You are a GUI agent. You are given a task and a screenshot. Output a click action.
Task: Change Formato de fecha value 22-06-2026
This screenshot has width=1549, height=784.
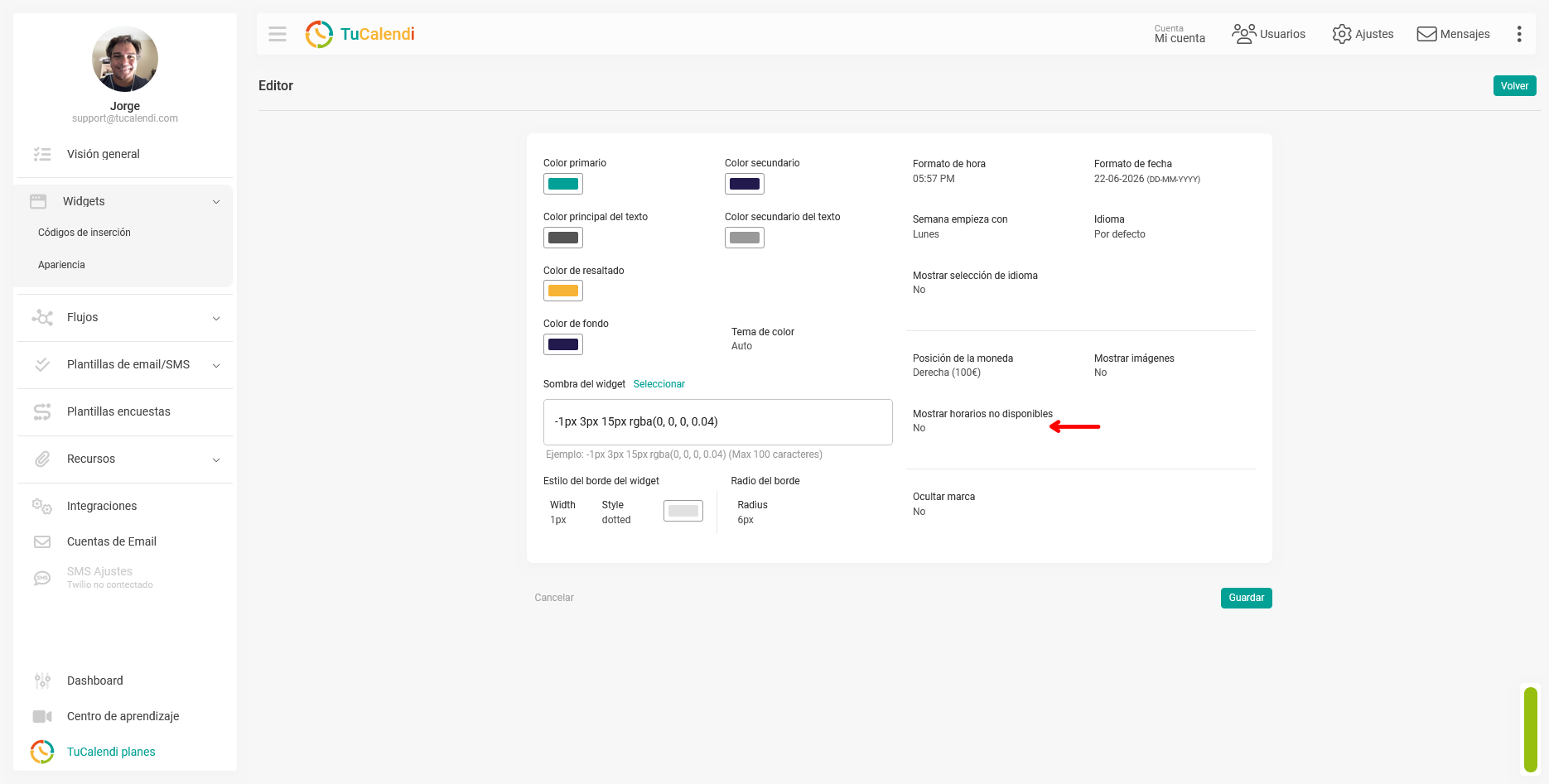(1146, 179)
